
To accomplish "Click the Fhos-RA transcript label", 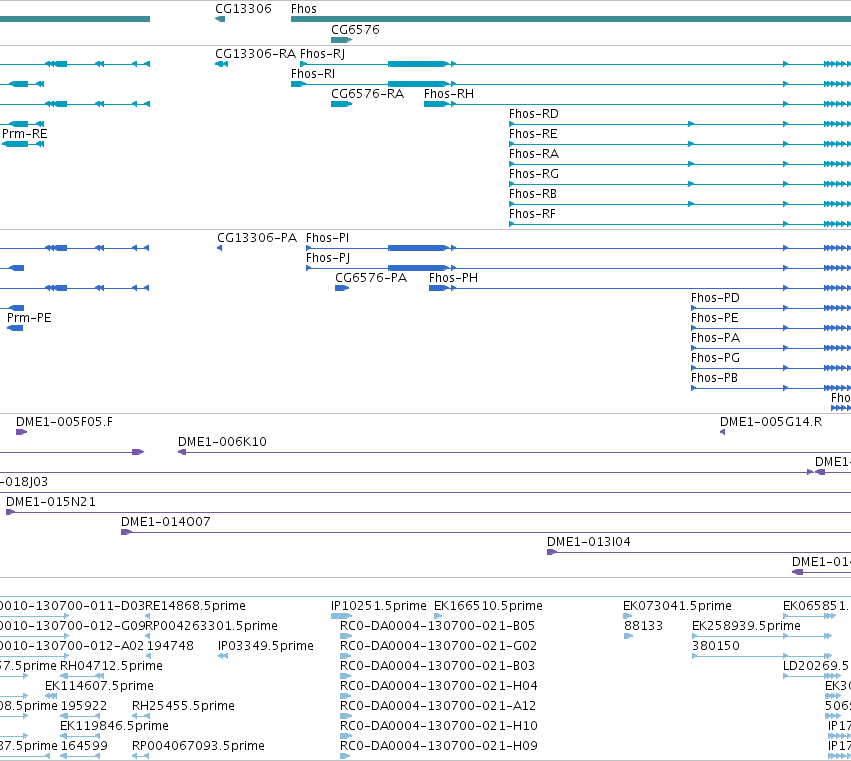I will coord(534,154).
